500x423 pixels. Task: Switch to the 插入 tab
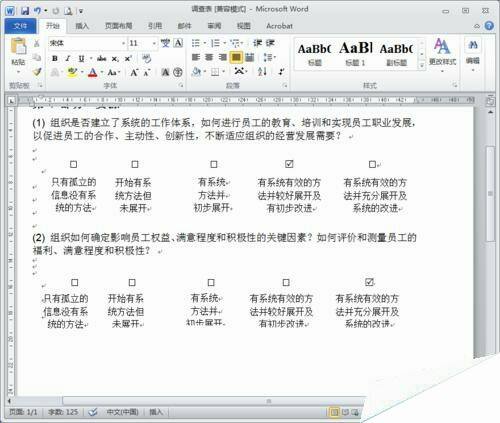[82, 26]
